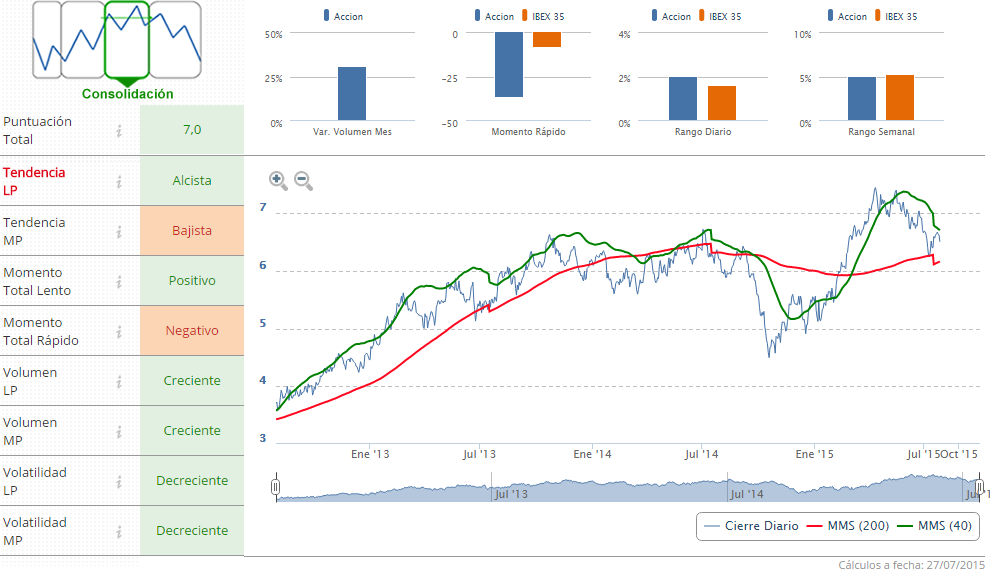Open info icon for Tendencia MP
Image resolution: width=991 pixels, height=584 pixels.
point(119,231)
